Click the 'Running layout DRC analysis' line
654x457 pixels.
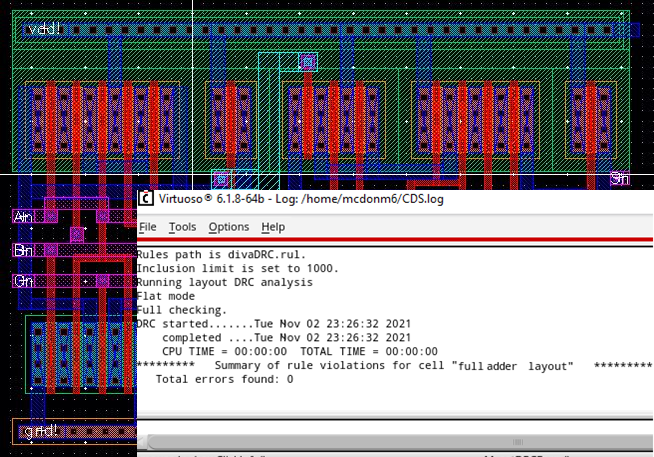coord(224,282)
